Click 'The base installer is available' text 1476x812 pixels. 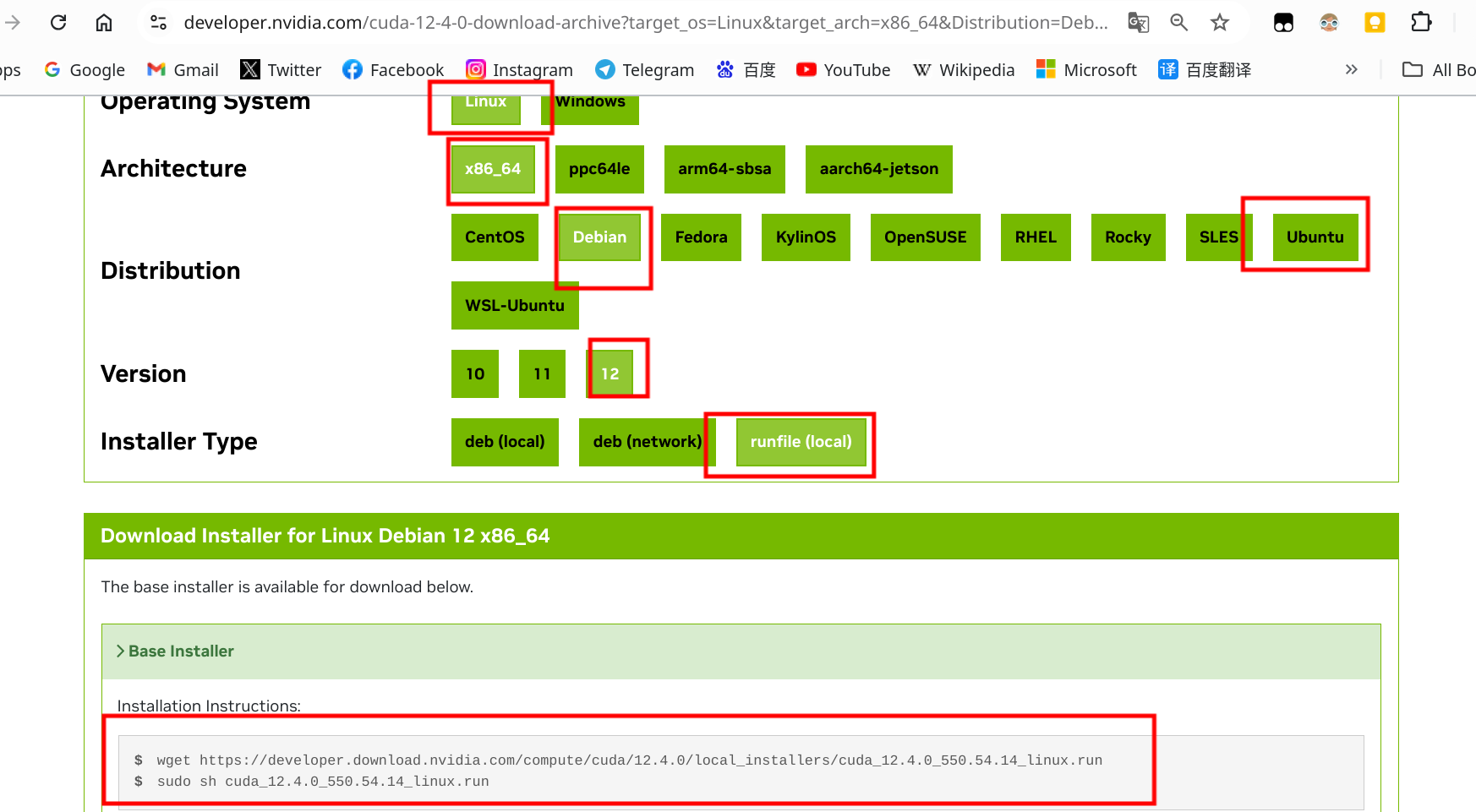287,587
